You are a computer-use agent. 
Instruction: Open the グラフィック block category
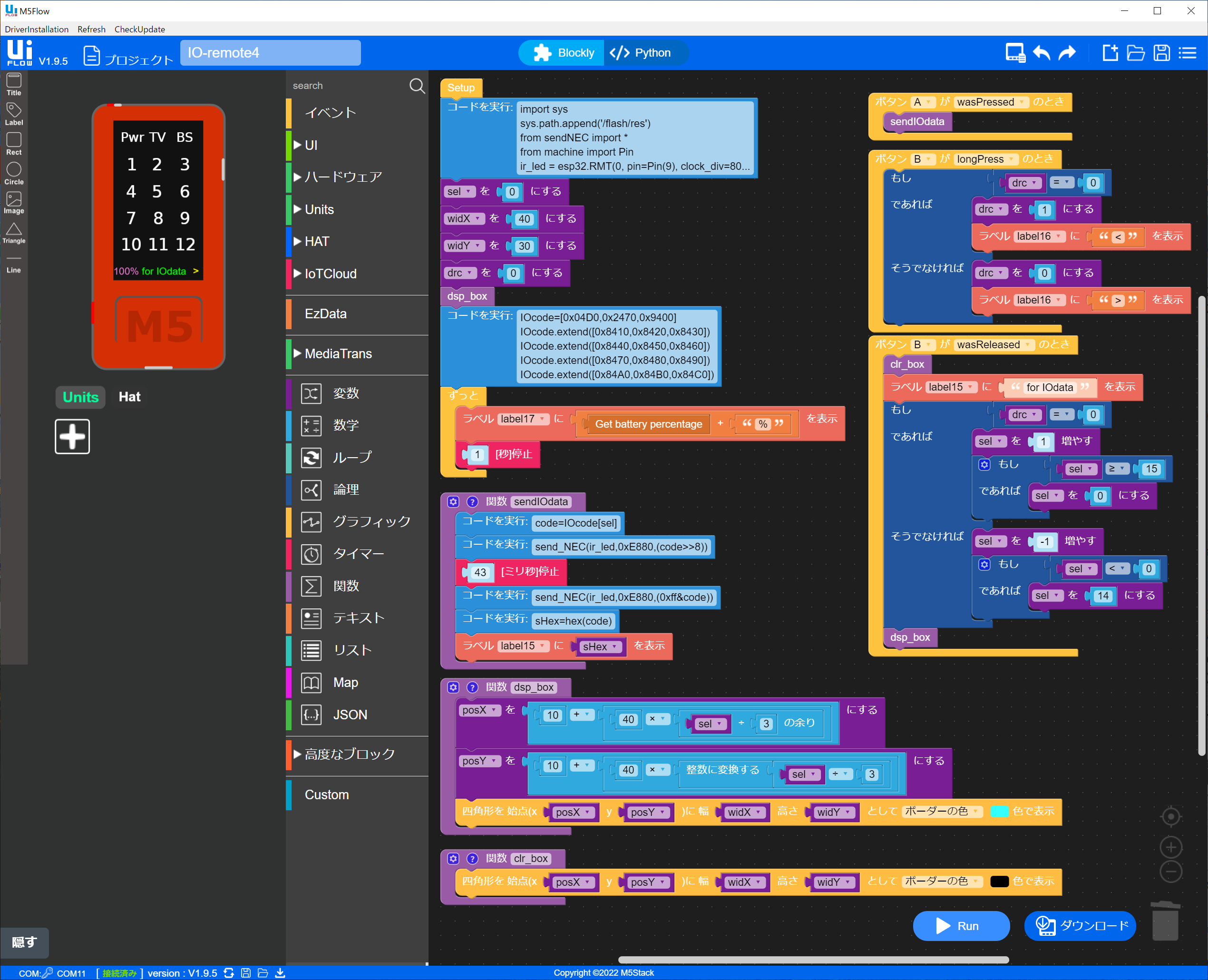[x=357, y=521]
